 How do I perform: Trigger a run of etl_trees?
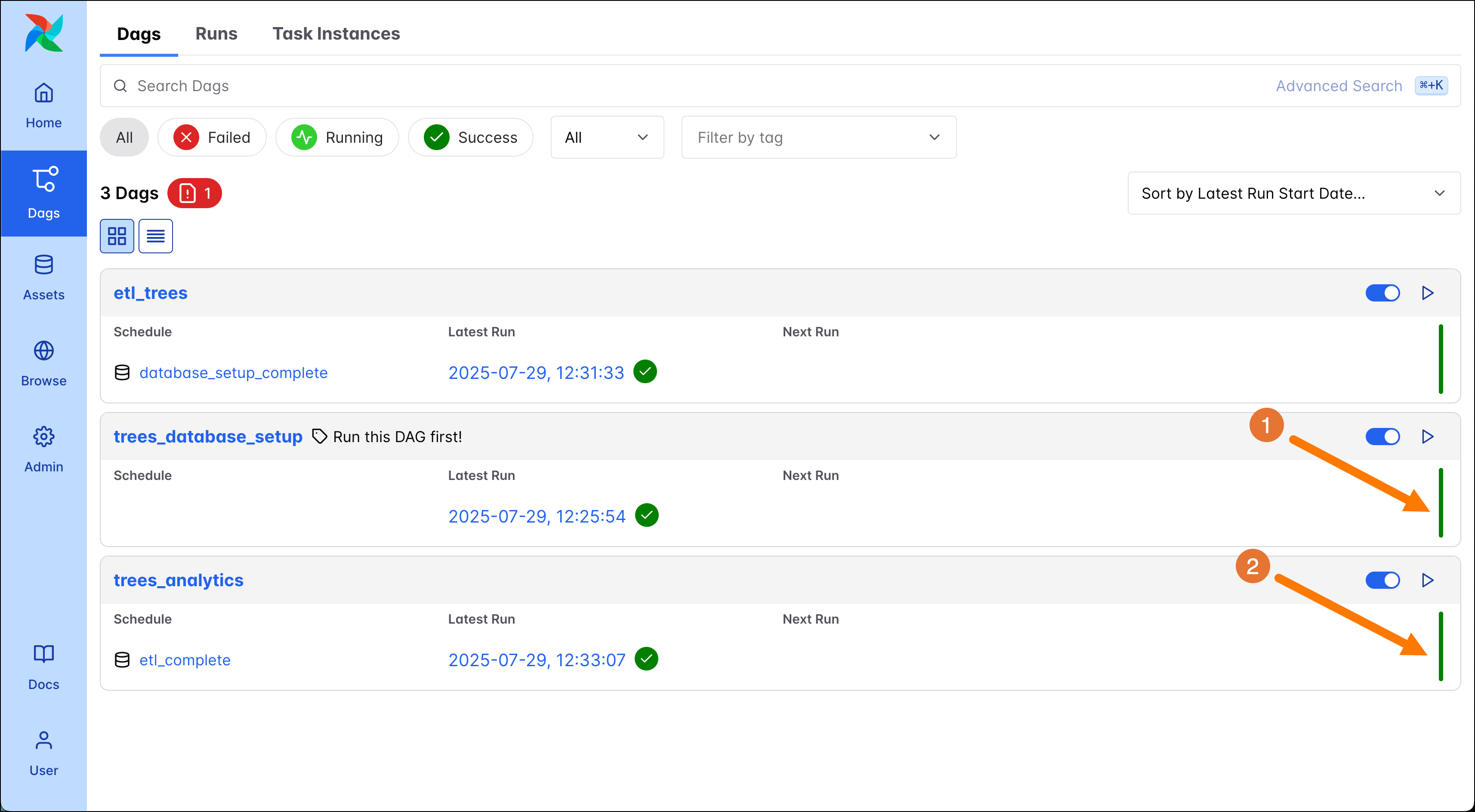(x=1427, y=293)
